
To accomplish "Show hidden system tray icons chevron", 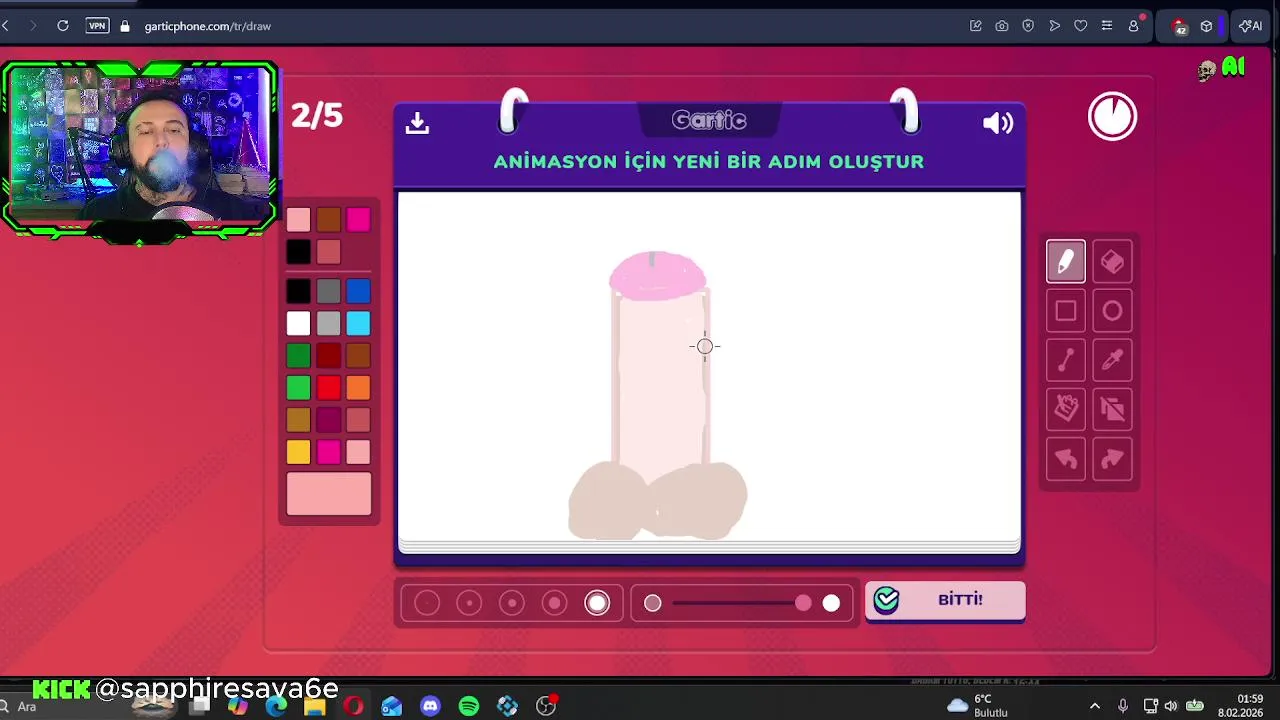I will 1095,706.
